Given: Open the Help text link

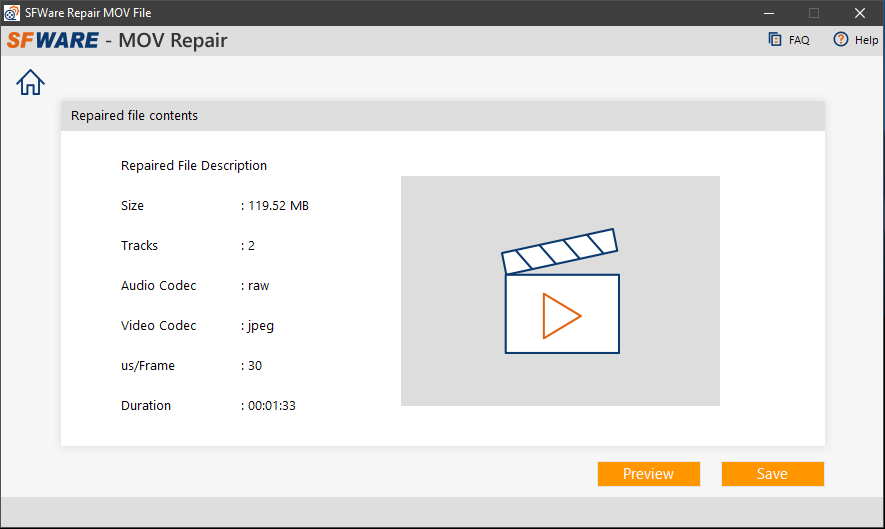Looking at the screenshot, I should click(x=866, y=41).
